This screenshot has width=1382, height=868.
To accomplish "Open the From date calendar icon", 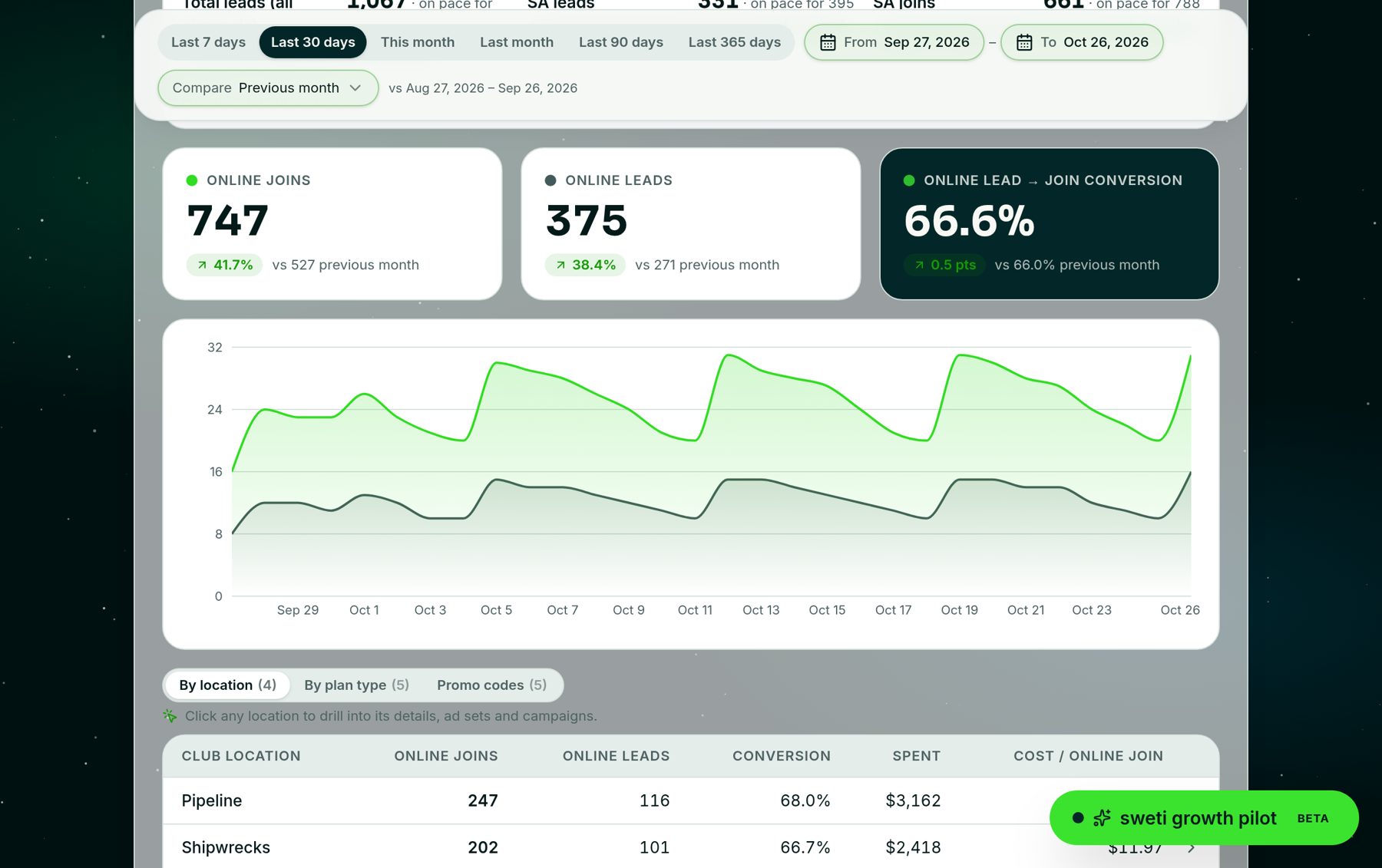I will point(828,42).
